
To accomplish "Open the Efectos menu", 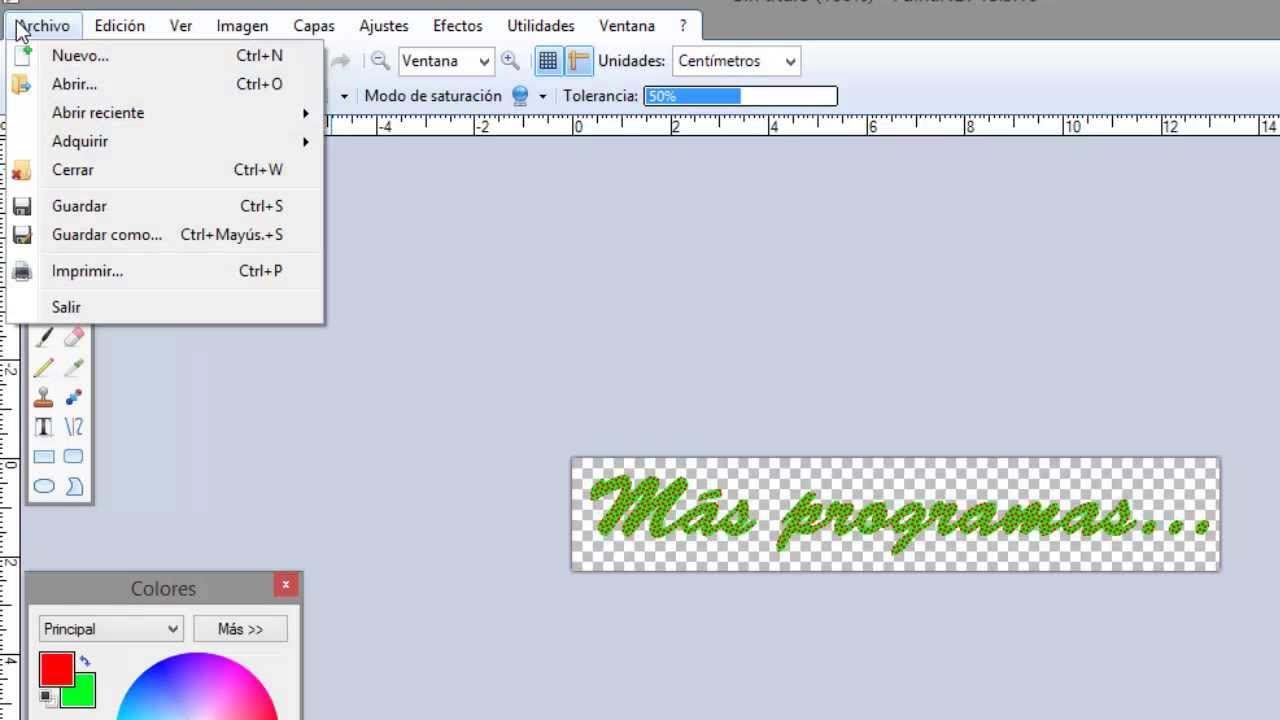I will (x=458, y=26).
